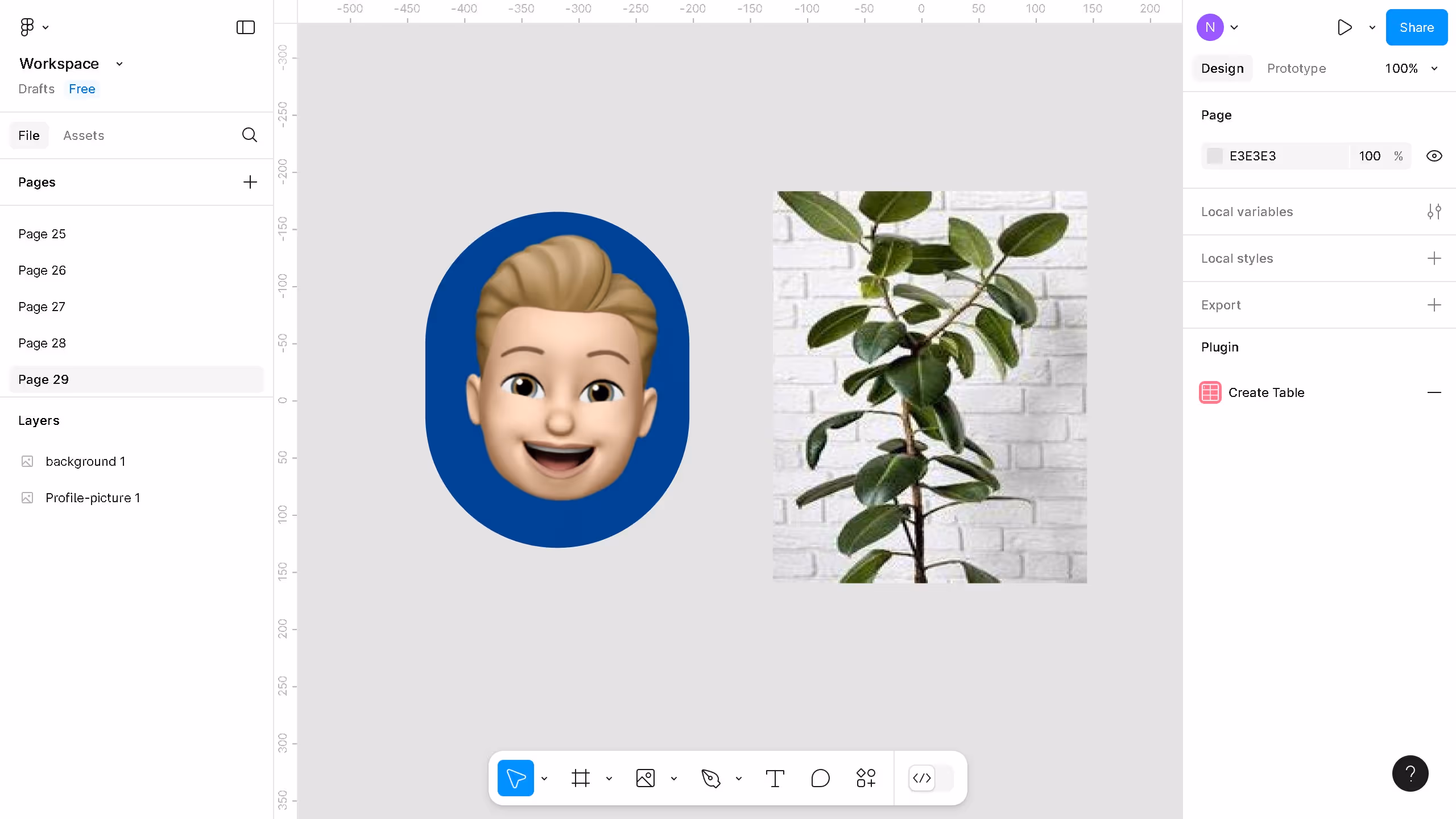Switch to the Assets tab
Image resolution: width=1456 pixels, height=819 pixels.
pyautogui.click(x=84, y=135)
